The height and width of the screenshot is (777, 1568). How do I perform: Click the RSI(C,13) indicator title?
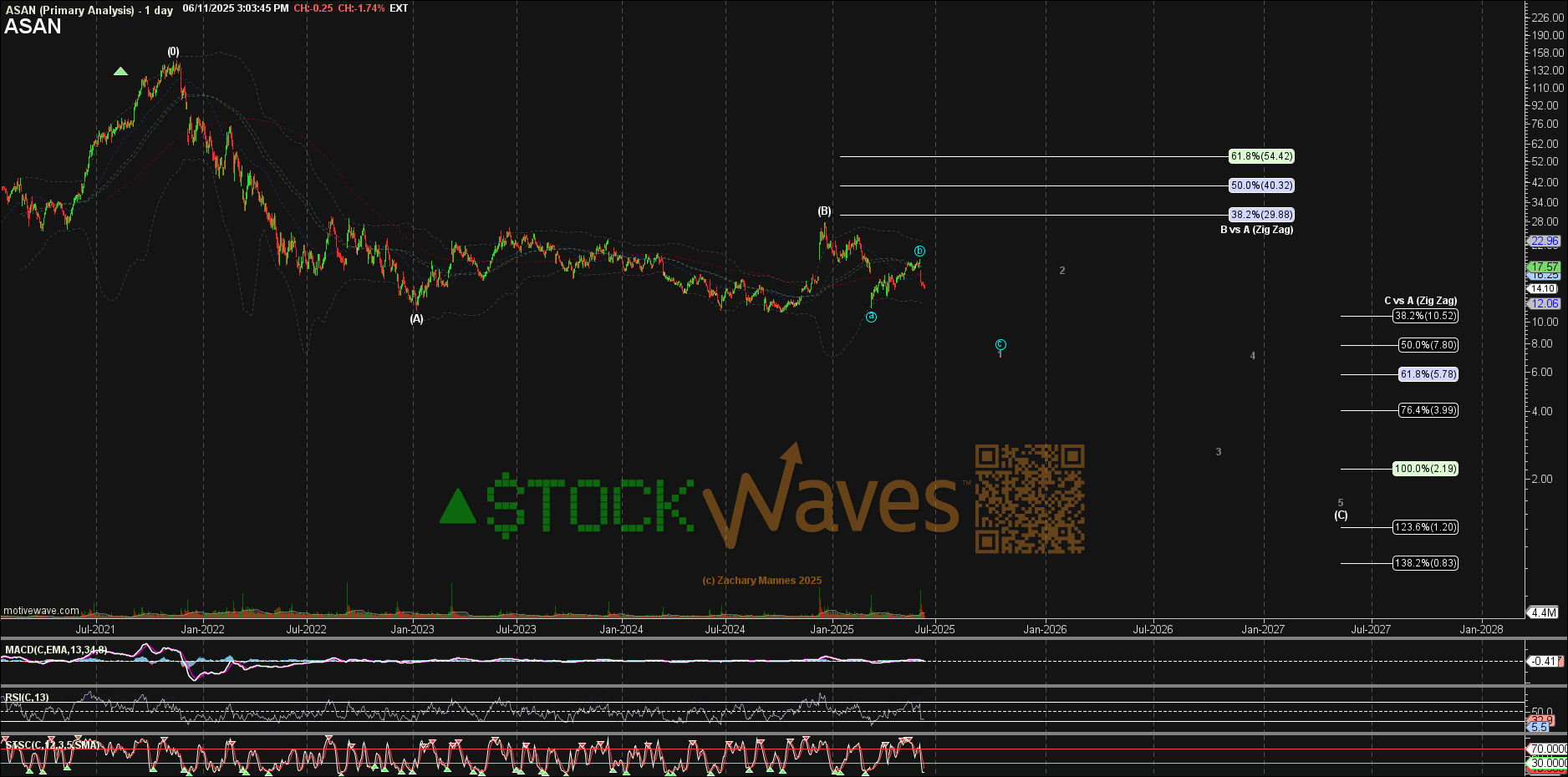pyautogui.click(x=28, y=697)
